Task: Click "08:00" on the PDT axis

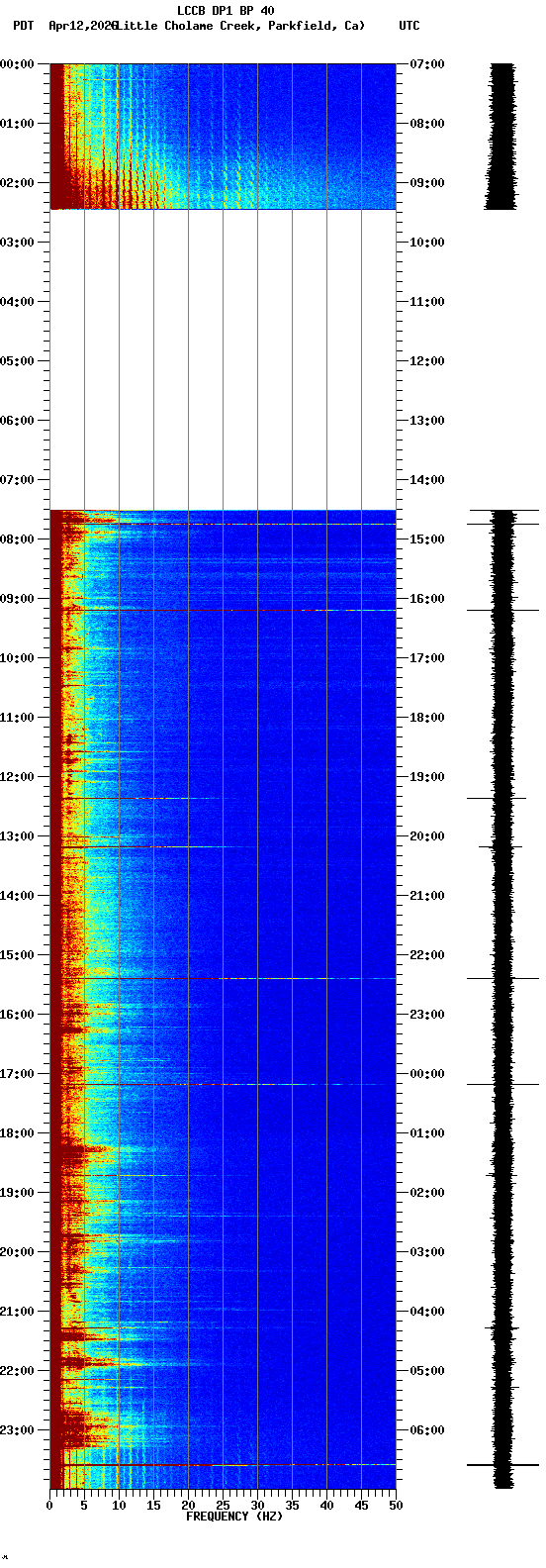Action: tap(16, 539)
